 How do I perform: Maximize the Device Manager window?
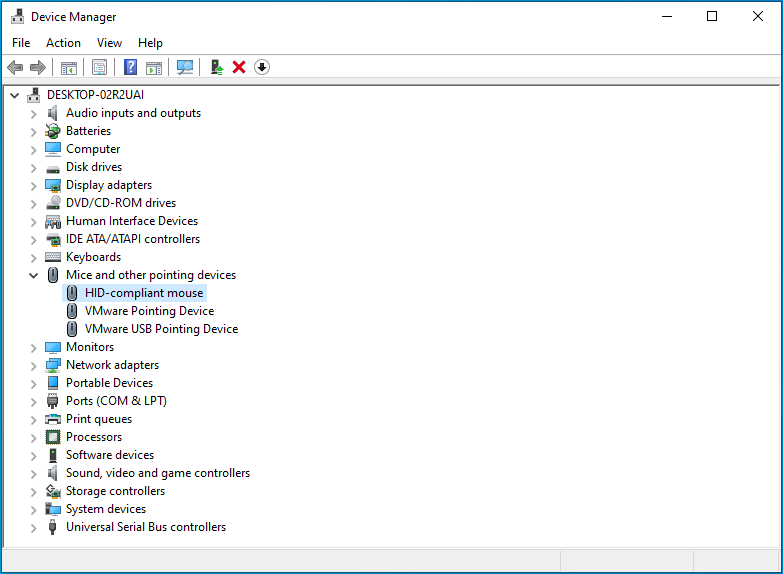(x=712, y=16)
